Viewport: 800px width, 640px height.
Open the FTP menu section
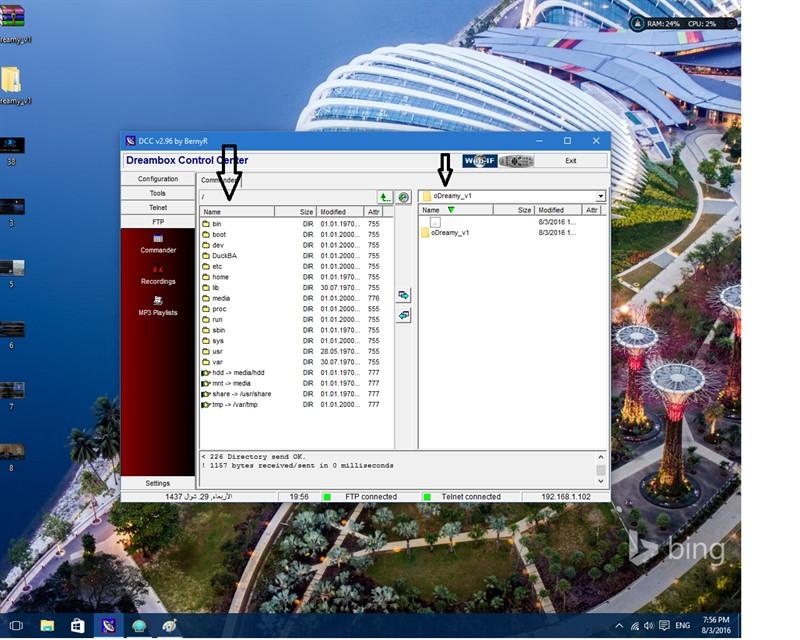click(x=158, y=222)
